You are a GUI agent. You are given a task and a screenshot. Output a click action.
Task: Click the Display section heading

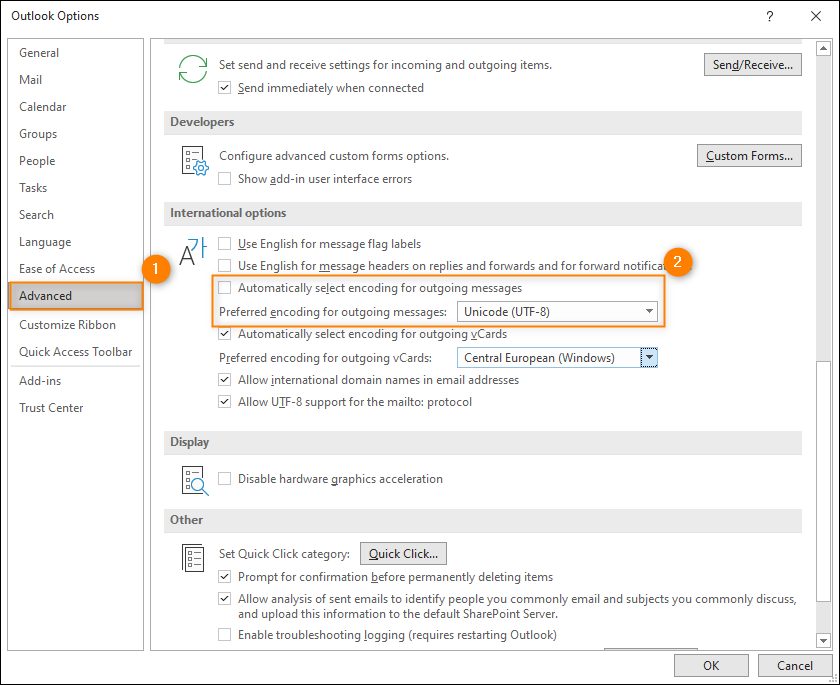pos(190,442)
